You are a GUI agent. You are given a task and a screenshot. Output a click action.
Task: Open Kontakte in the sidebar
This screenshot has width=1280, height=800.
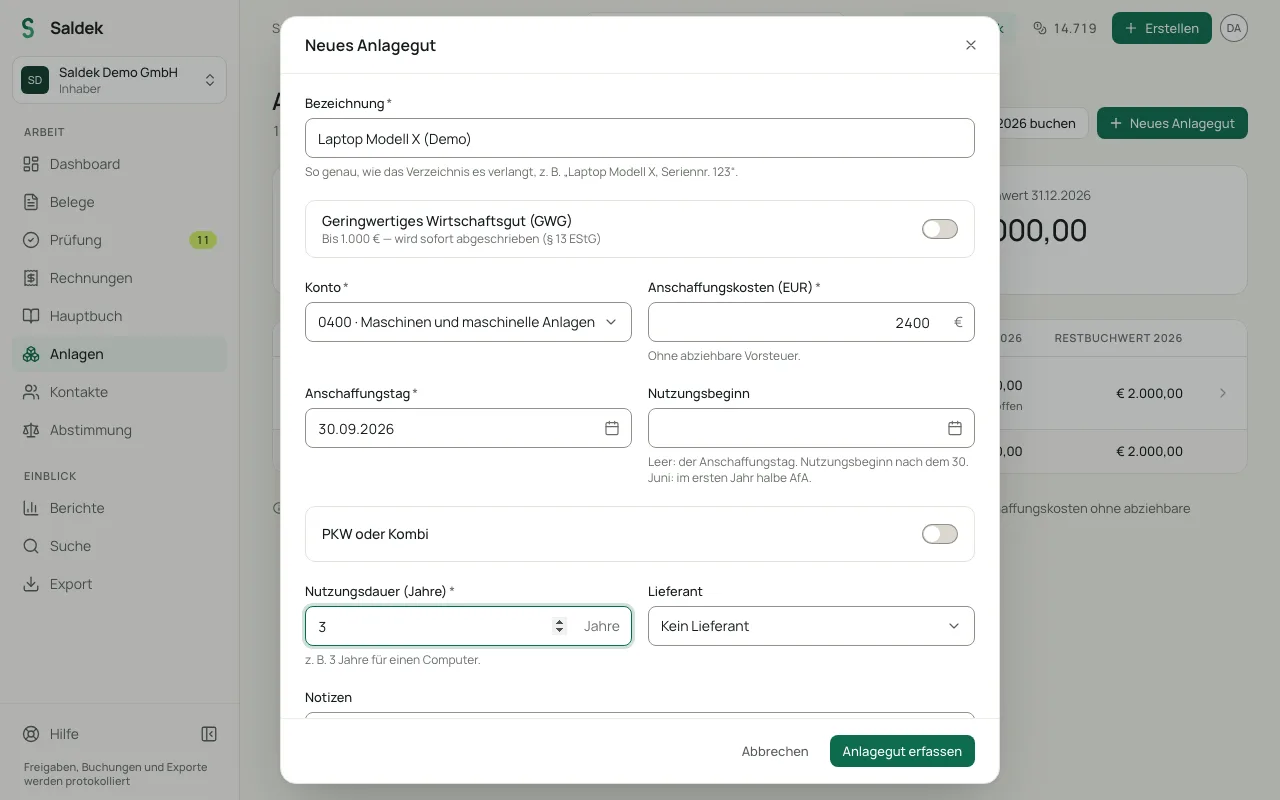[119, 392]
